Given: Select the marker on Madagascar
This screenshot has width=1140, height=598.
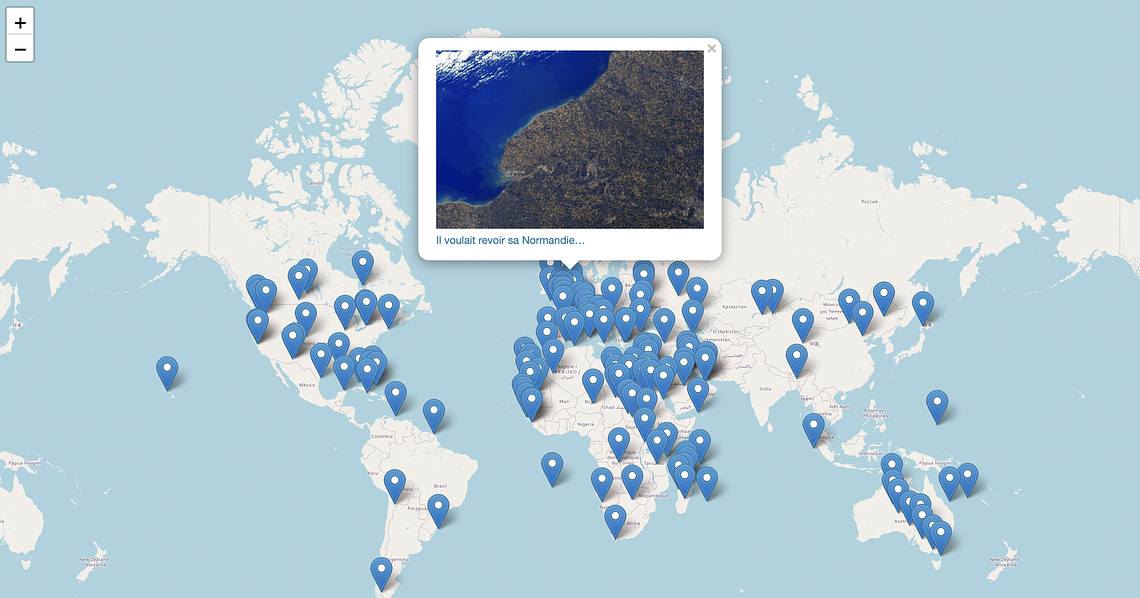Looking at the screenshot, I should coord(707,481).
